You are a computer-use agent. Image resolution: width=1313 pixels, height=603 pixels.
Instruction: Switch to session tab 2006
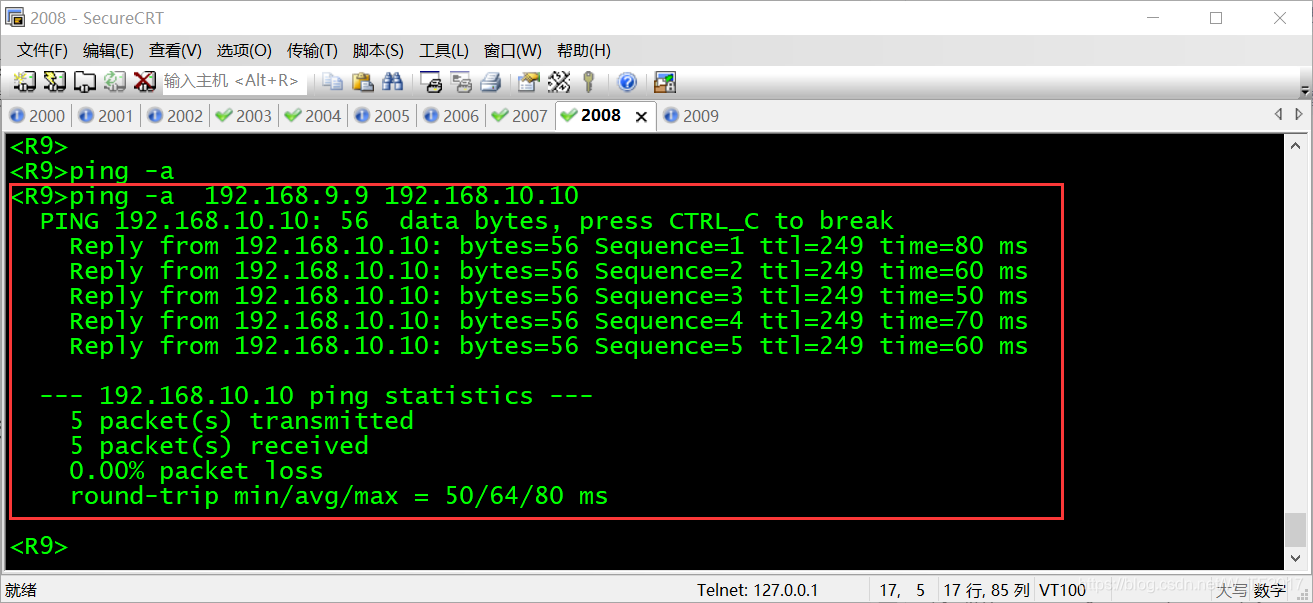point(451,116)
